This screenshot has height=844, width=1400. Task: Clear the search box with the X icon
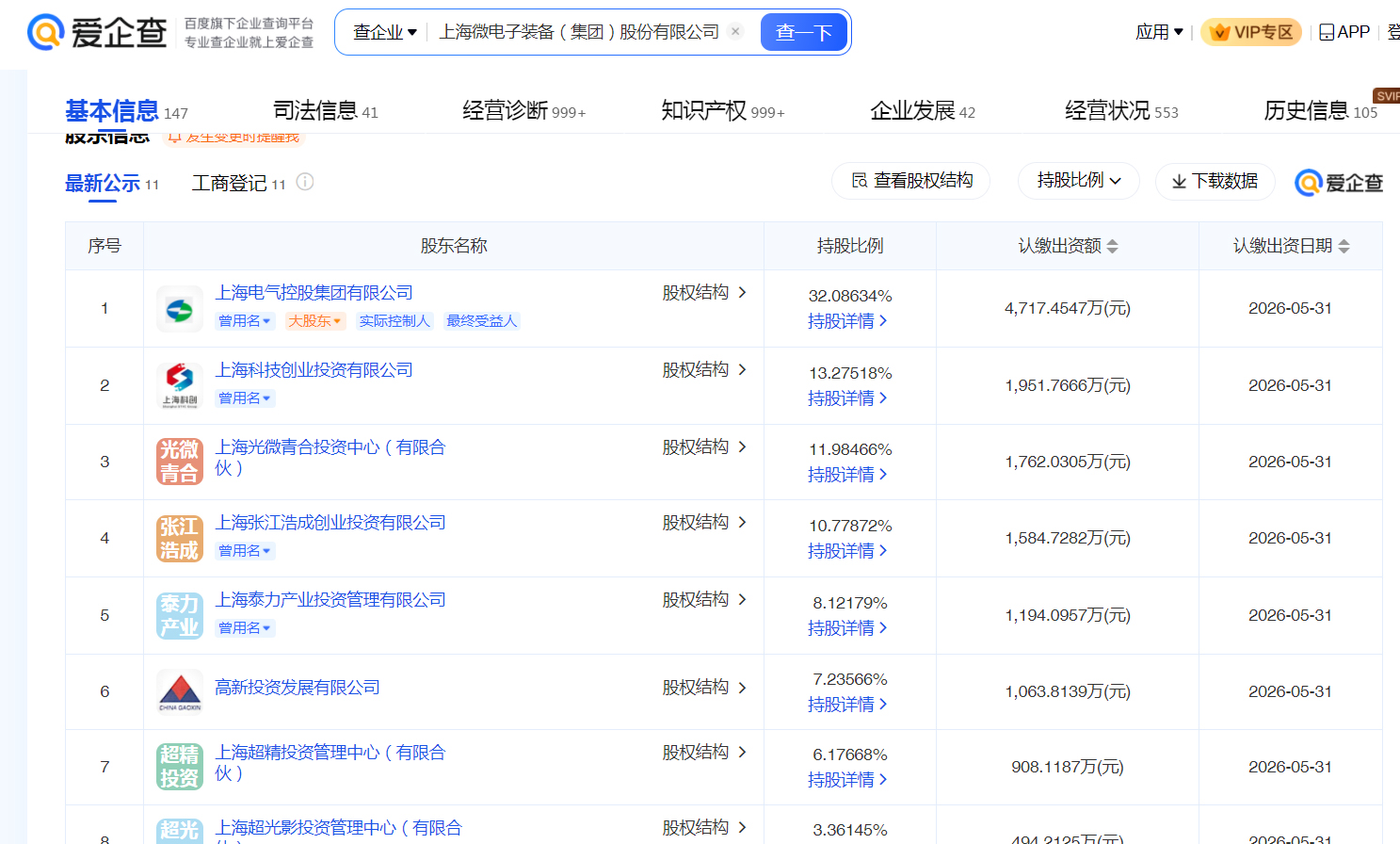tap(735, 31)
